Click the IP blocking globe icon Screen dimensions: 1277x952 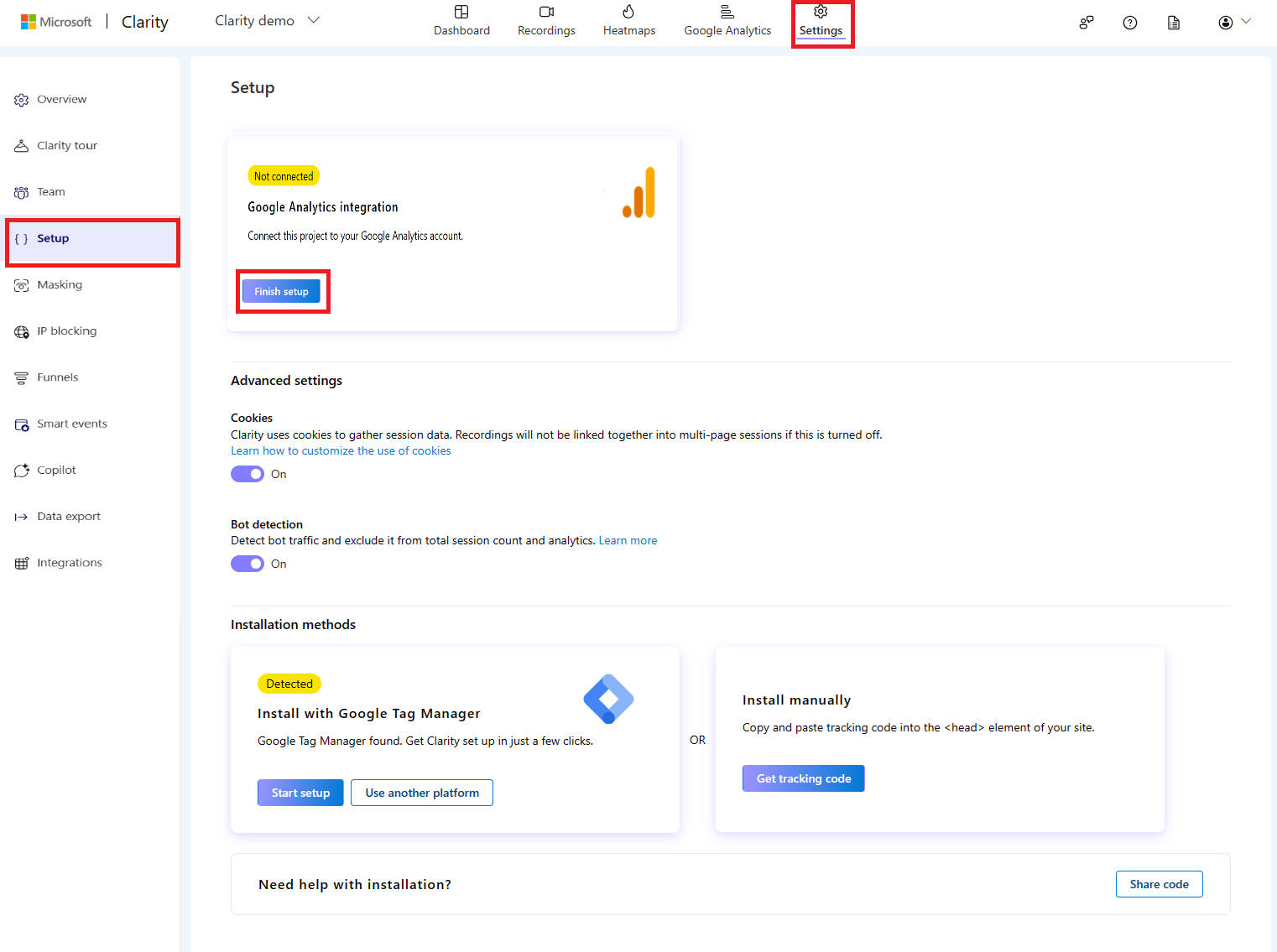tap(22, 331)
